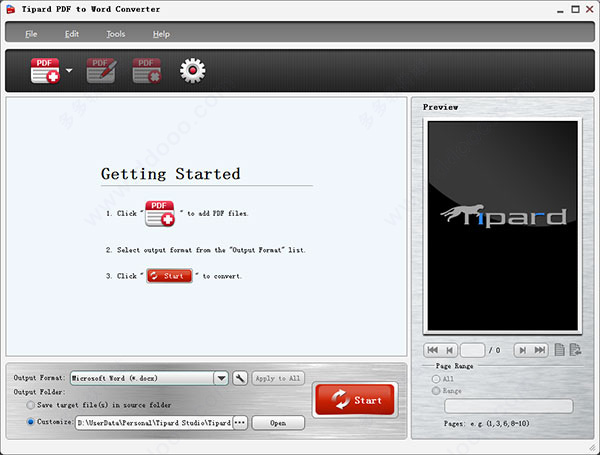Open the Help menu
The width and height of the screenshot is (600, 455).
click(161, 34)
